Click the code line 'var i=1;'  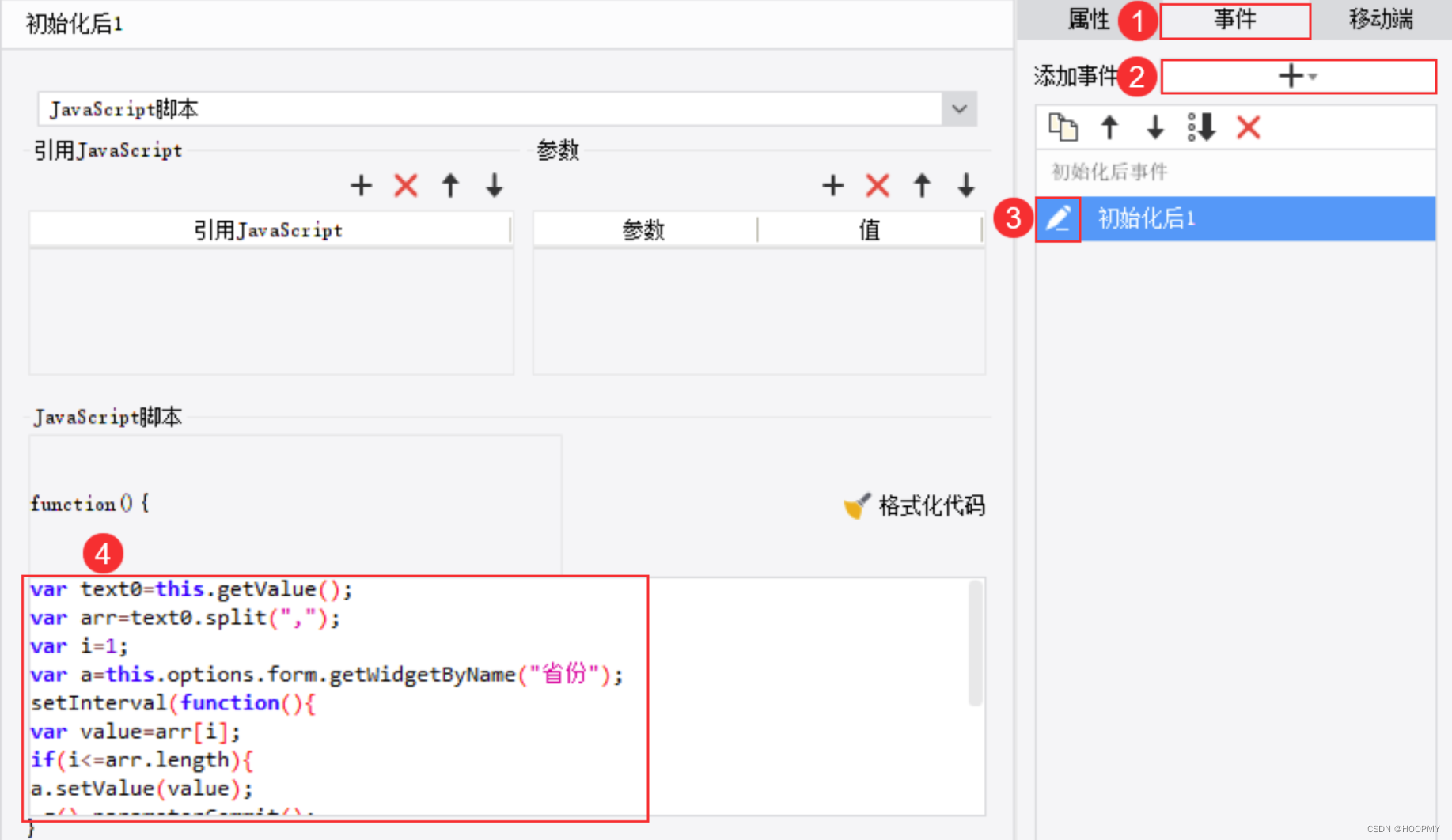[x=79, y=646]
